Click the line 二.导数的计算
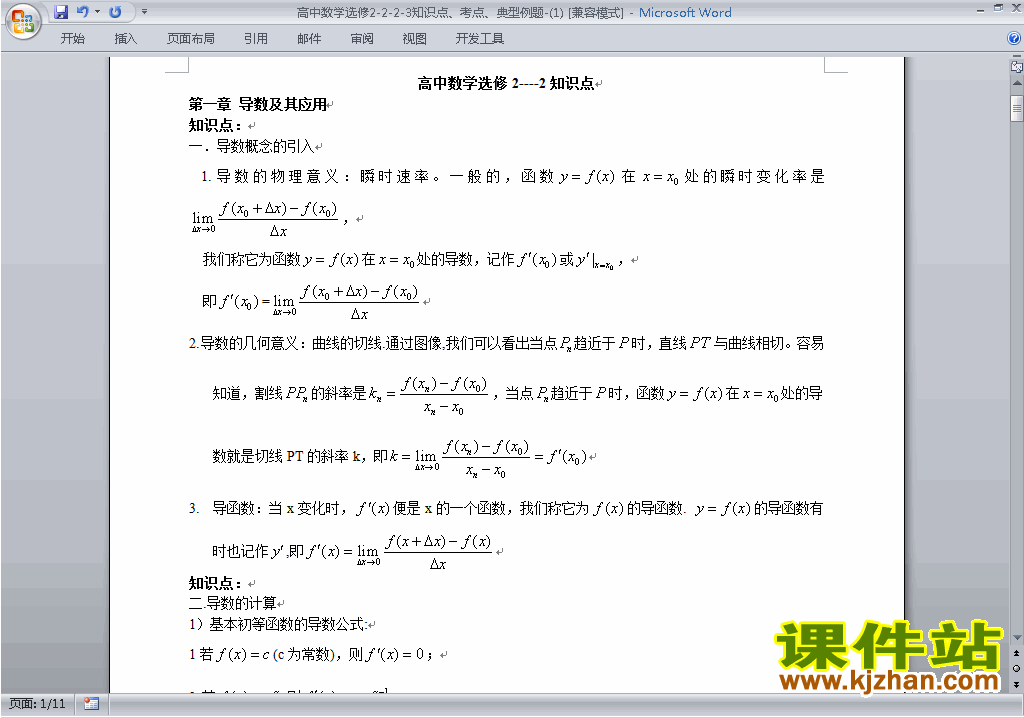1024x718 pixels. (x=232, y=603)
